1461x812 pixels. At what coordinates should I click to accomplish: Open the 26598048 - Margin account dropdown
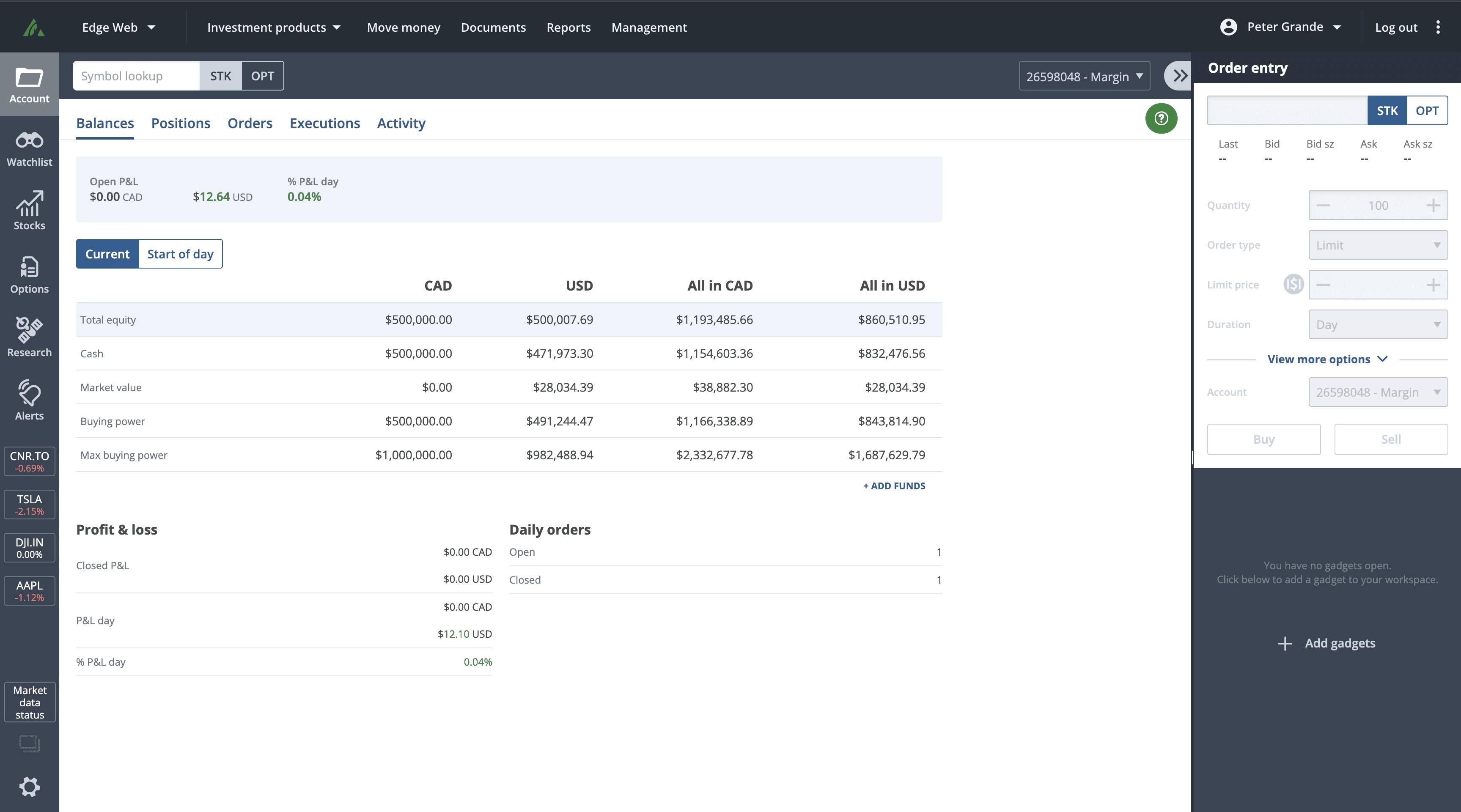1084,77
